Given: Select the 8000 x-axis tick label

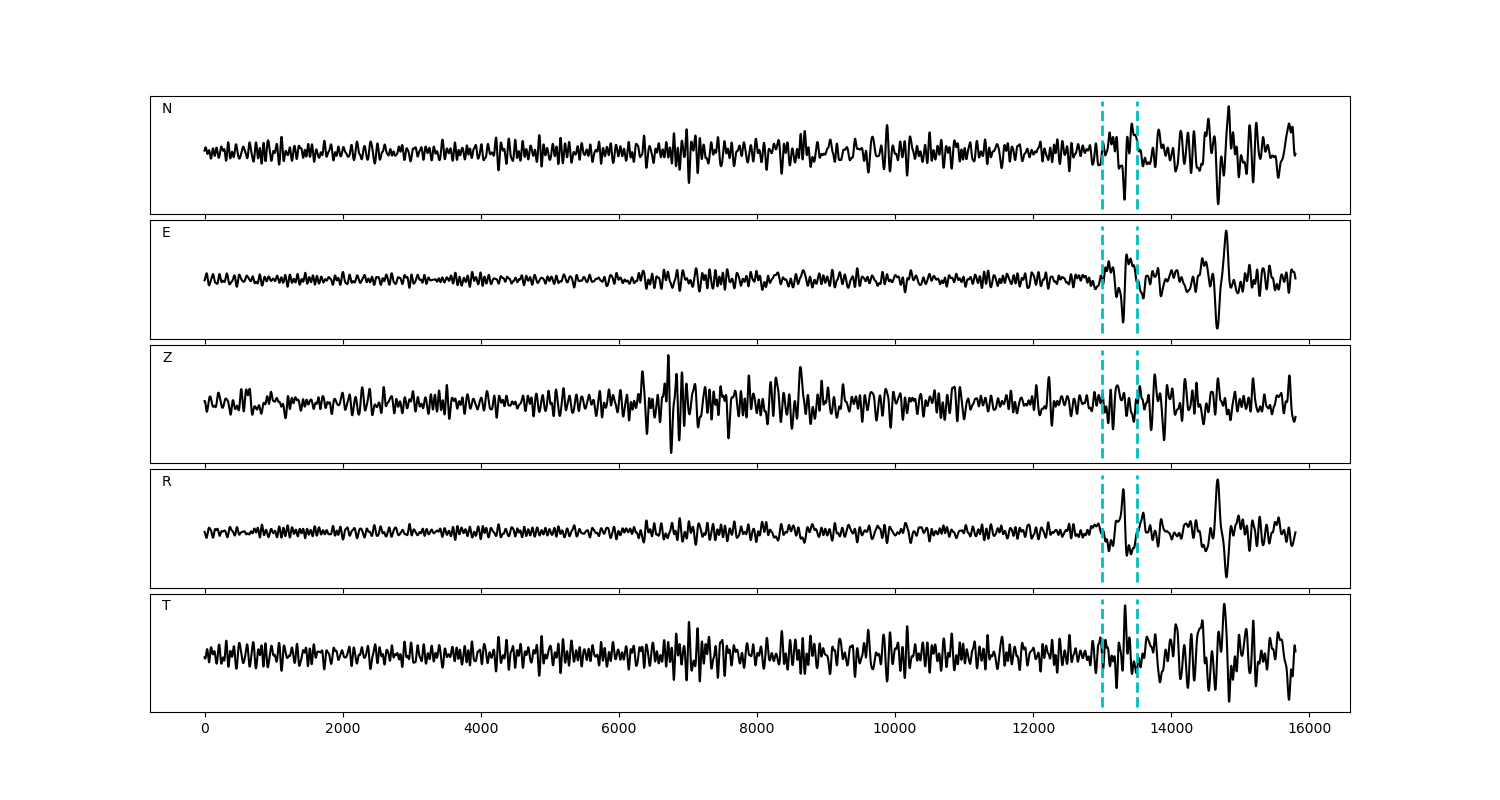Looking at the screenshot, I should point(757,730).
